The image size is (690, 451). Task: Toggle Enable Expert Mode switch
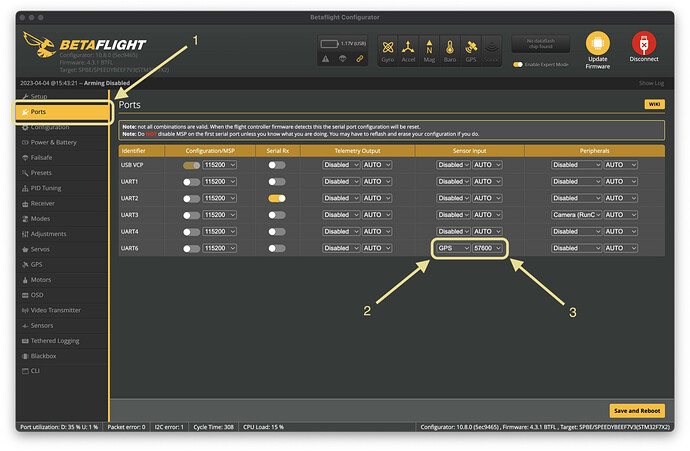(518, 65)
